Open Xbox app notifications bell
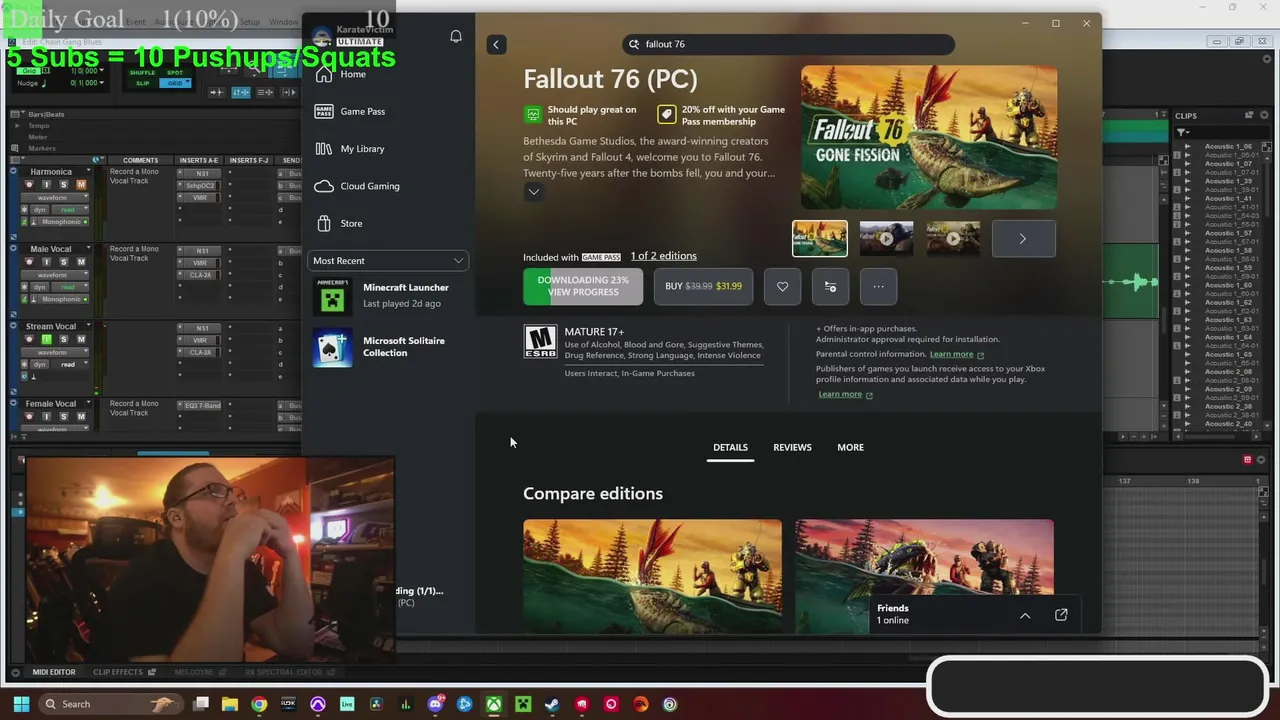Image resolution: width=1280 pixels, height=720 pixels. coord(456,36)
